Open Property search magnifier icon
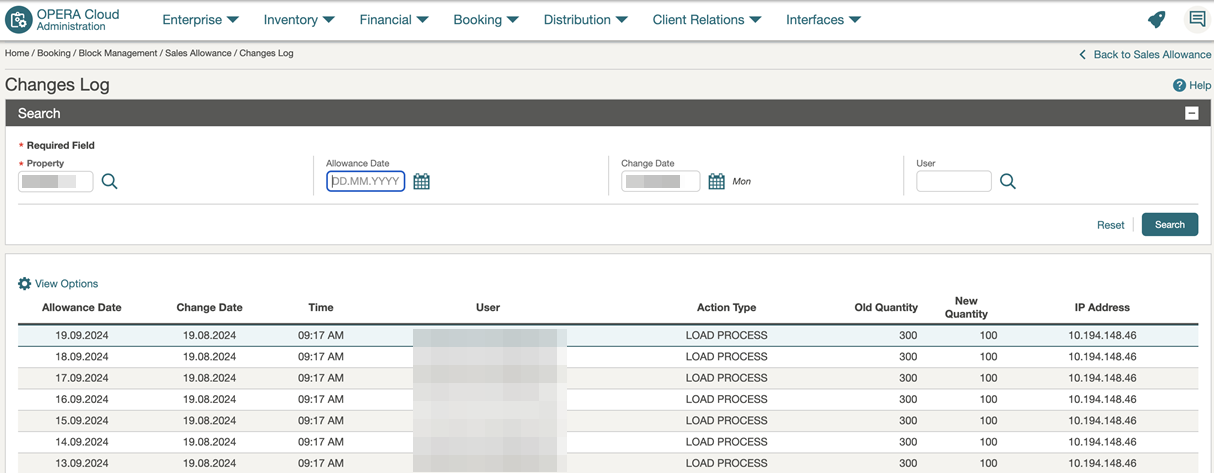 coord(110,181)
